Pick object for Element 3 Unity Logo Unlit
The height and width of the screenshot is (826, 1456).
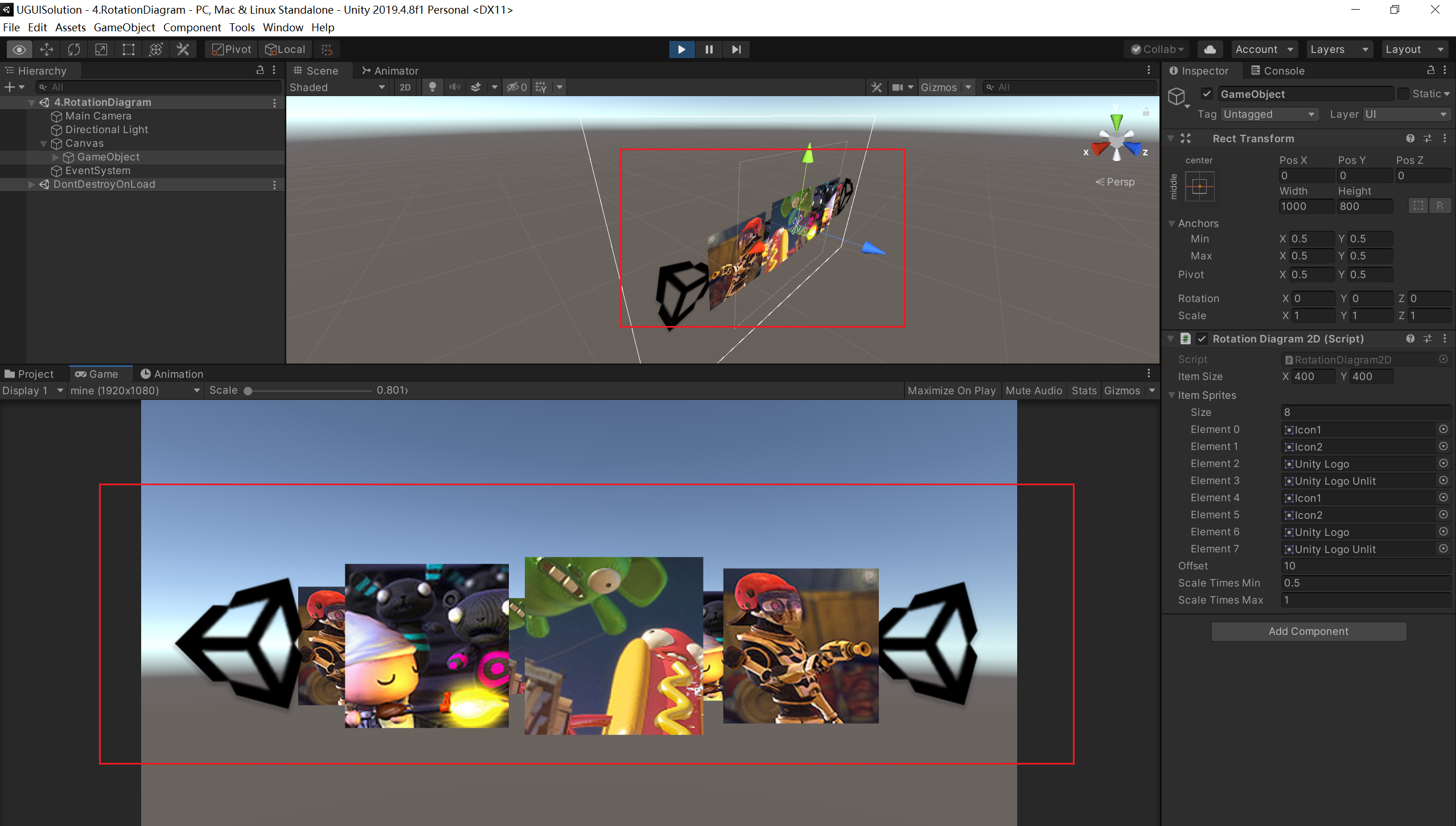[x=1443, y=481]
